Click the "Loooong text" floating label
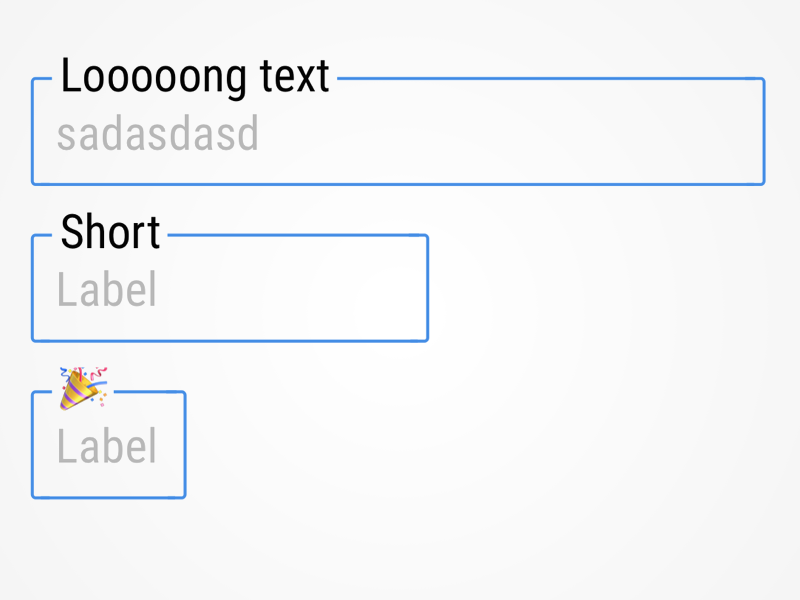The width and height of the screenshot is (800, 600). [x=195, y=77]
